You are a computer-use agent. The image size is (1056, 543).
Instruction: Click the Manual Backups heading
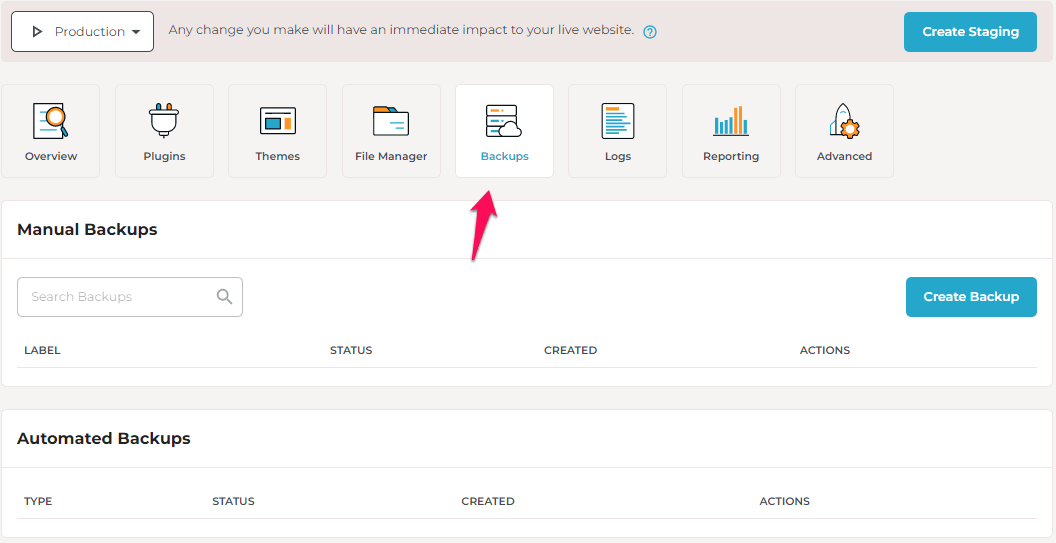tap(87, 230)
